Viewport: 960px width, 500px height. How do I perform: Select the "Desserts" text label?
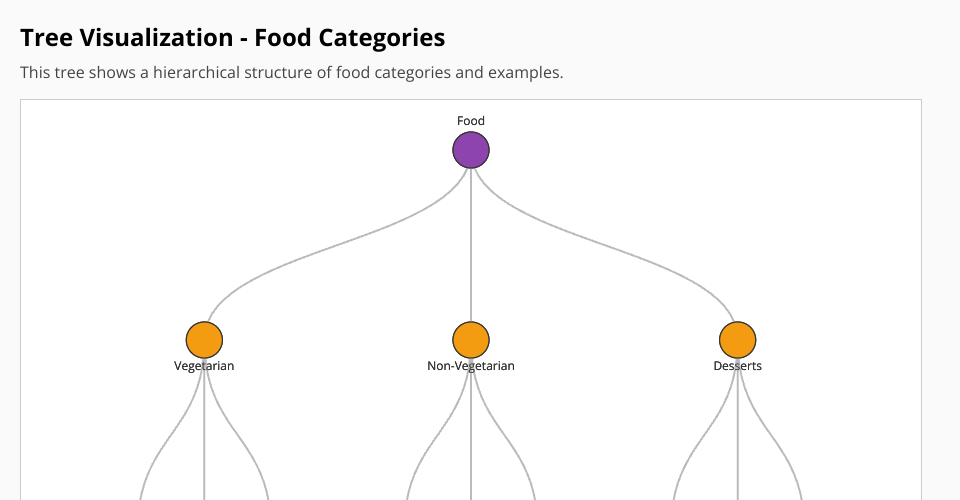(x=737, y=366)
